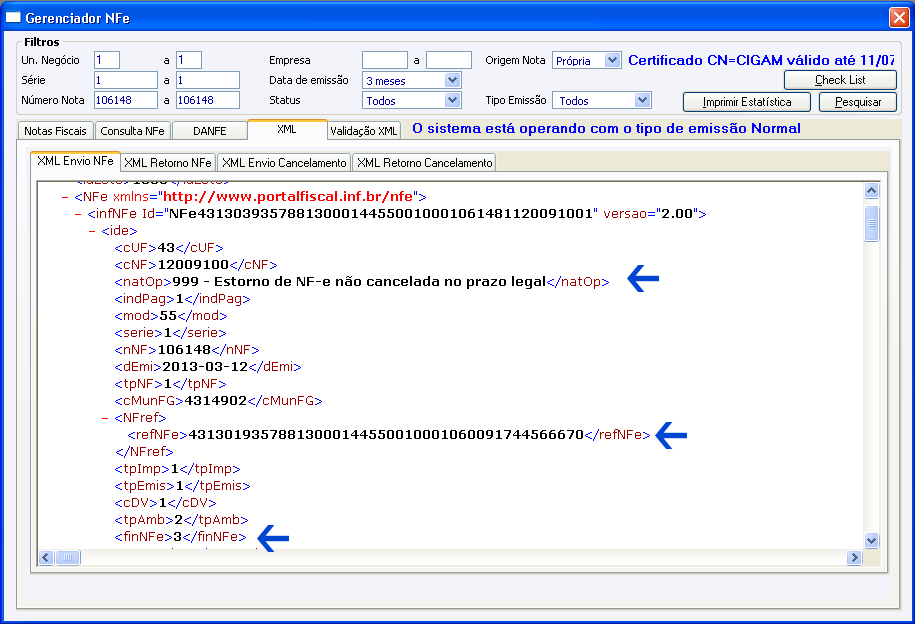Screen dimensions: 915x624
Task: Click the finNFe value 3 line
Action: pos(180,536)
